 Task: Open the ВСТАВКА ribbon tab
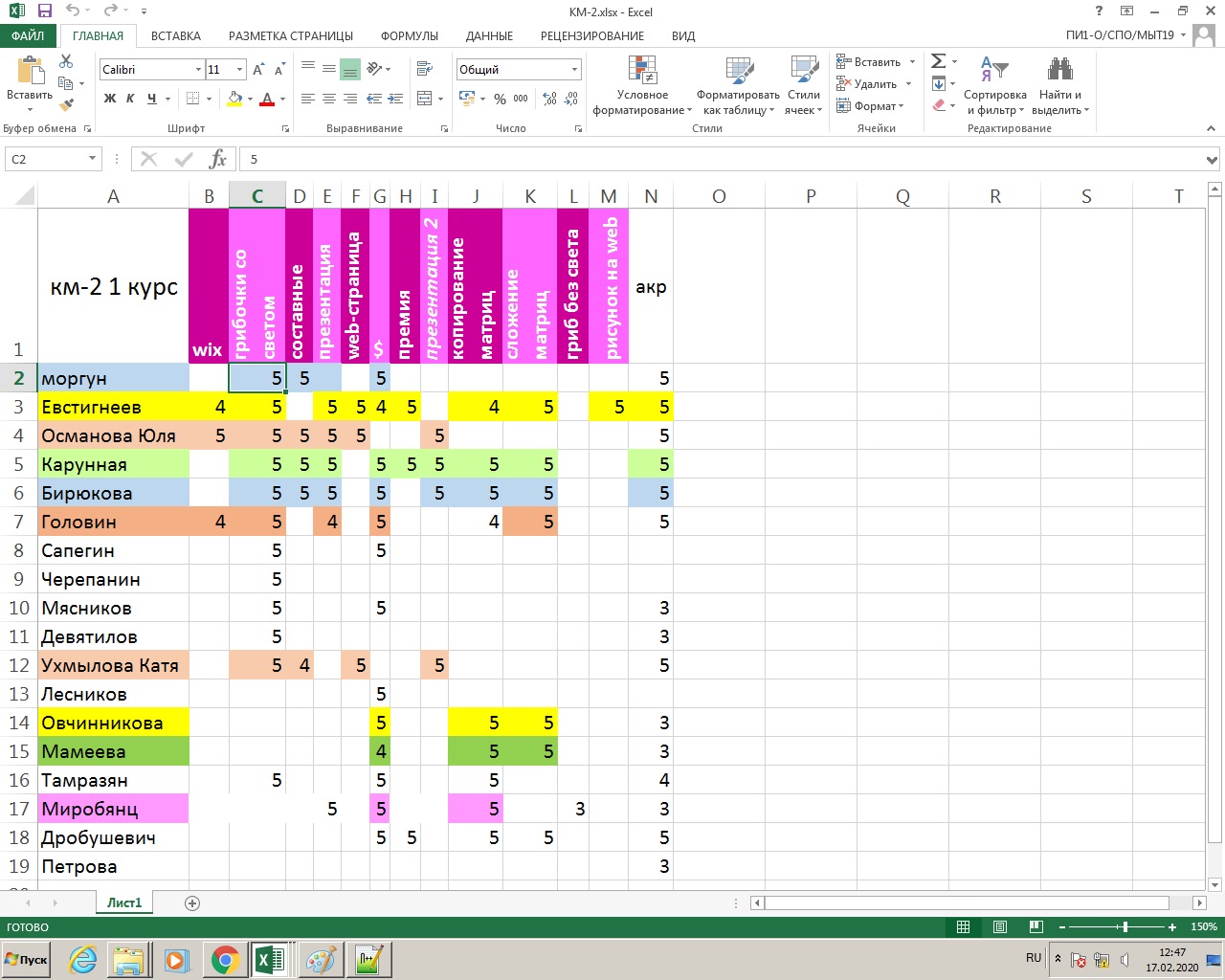[x=176, y=35]
